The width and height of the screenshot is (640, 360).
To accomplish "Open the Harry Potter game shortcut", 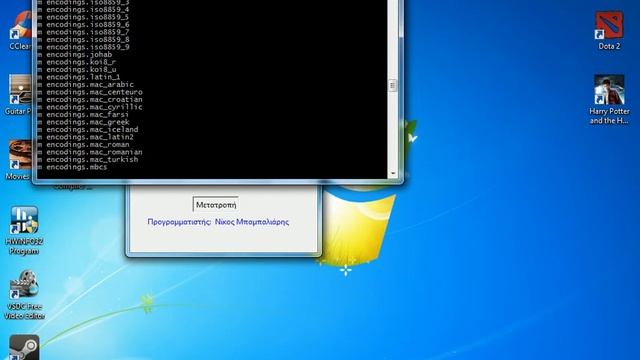I will 609,100.
